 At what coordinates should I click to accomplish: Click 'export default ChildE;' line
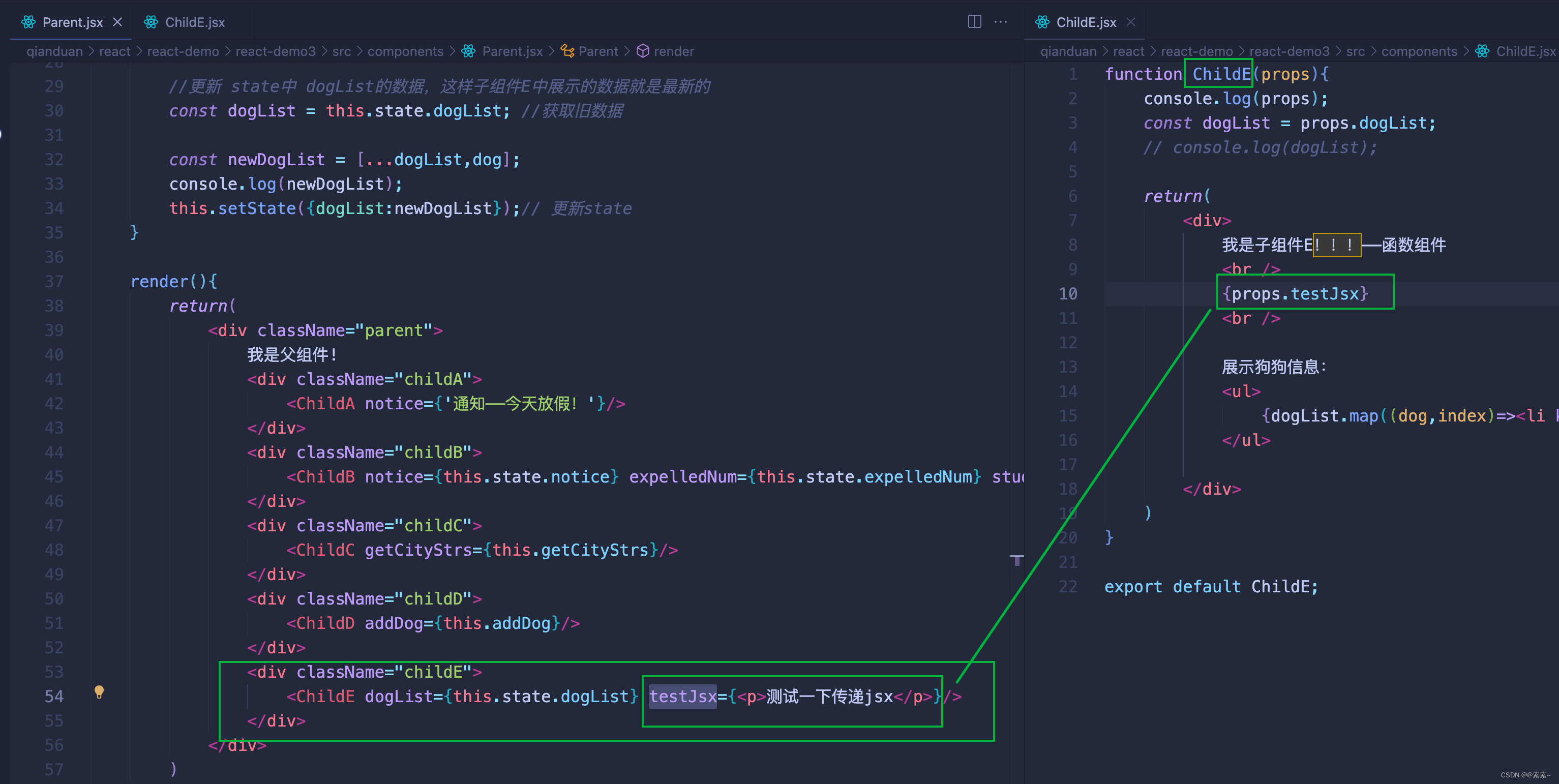(x=1211, y=586)
